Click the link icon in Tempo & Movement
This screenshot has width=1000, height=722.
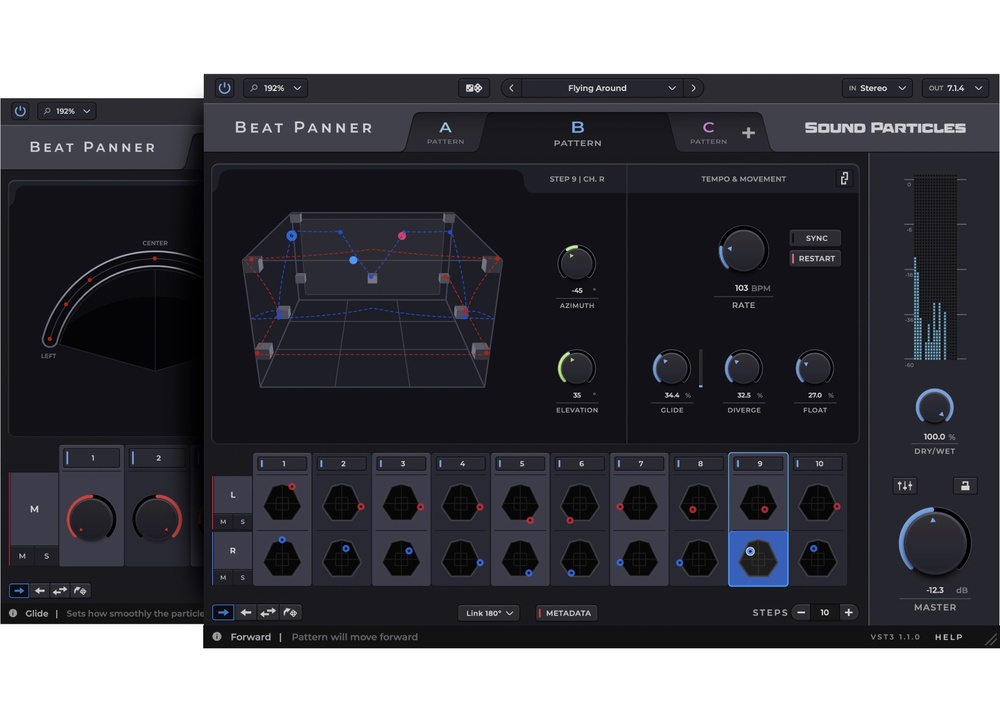tap(844, 179)
